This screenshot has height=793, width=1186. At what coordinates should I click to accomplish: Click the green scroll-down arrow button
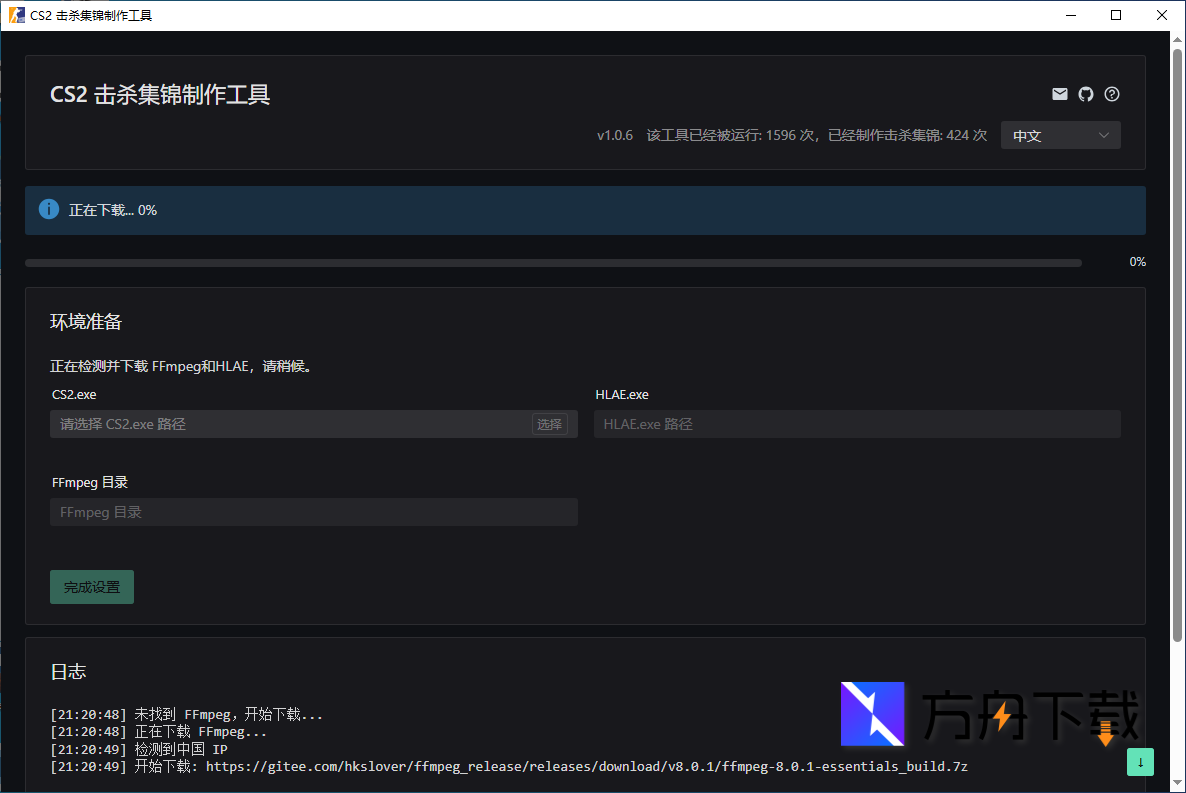[1140, 762]
